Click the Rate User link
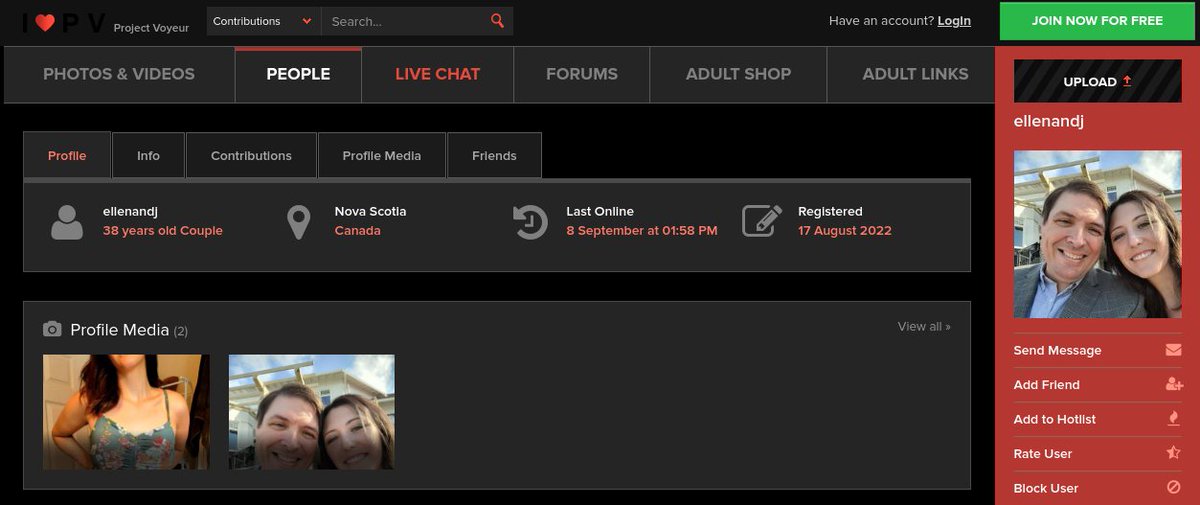The image size is (1200, 505). click(1042, 453)
